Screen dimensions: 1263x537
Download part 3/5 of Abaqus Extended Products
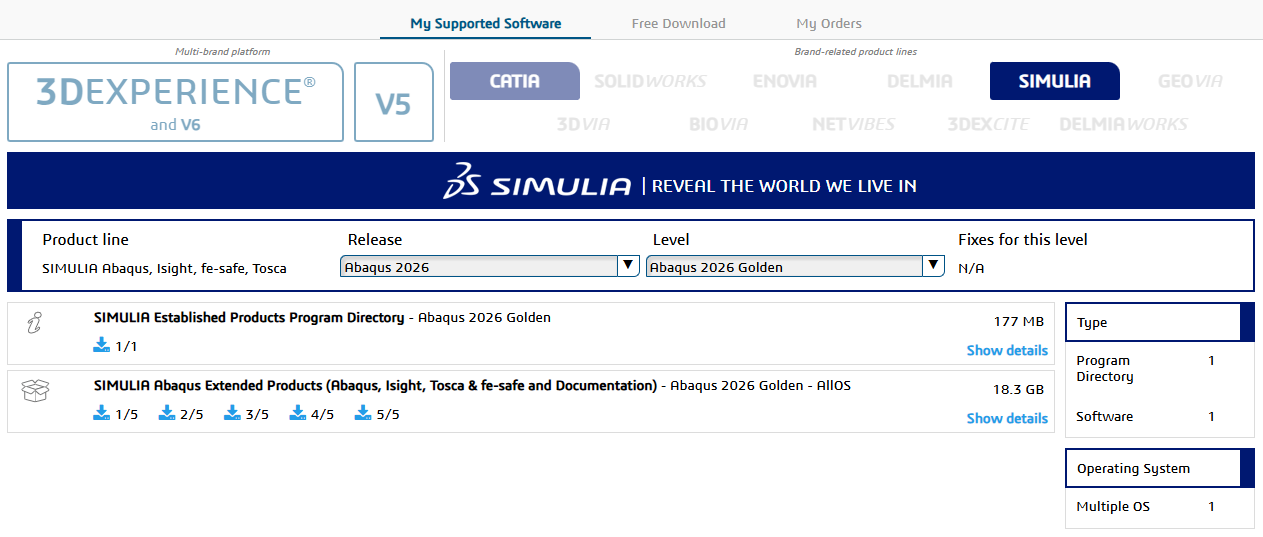coord(245,414)
